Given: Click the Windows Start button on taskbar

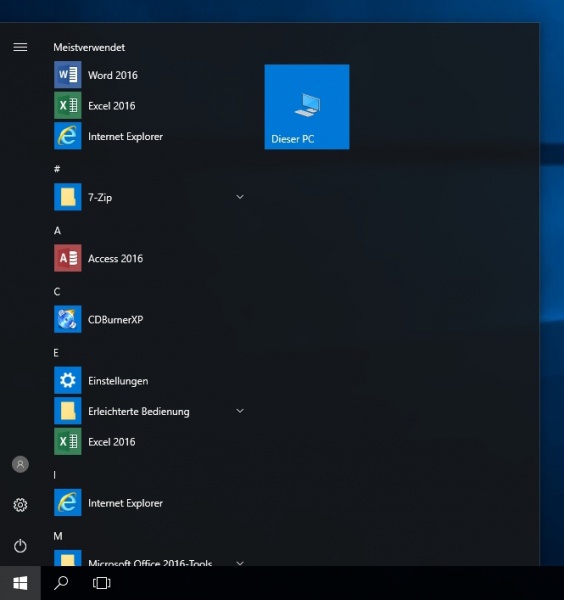Looking at the screenshot, I should click(20, 583).
